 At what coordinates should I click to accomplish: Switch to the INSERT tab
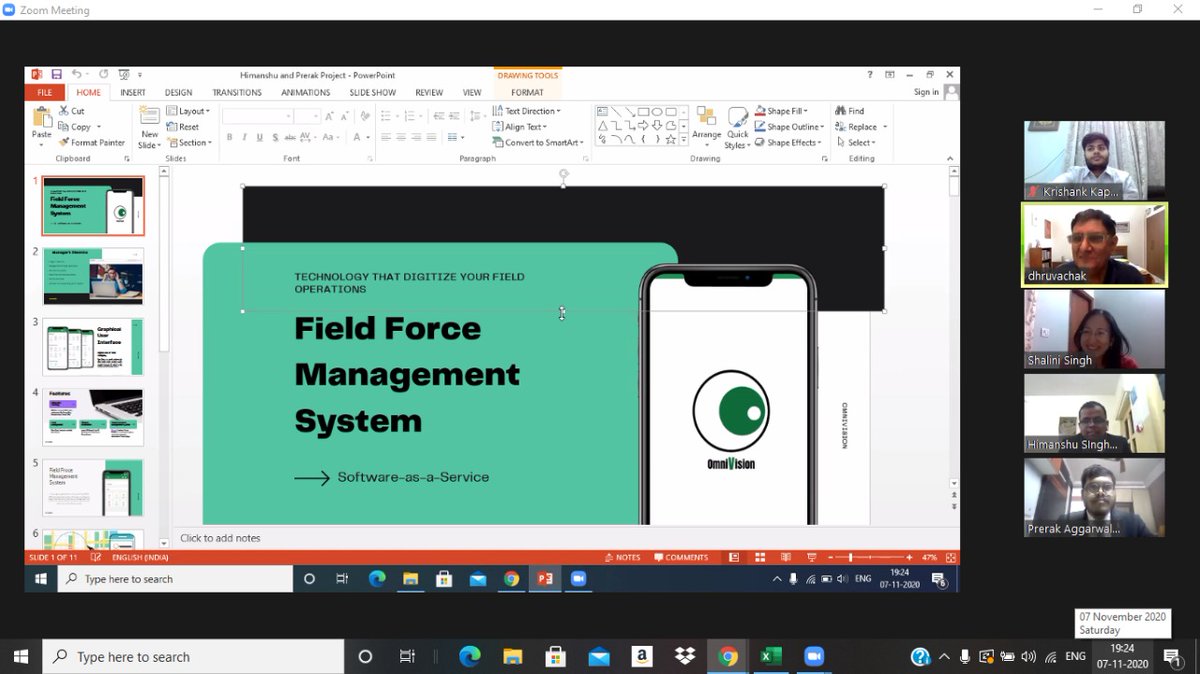click(133, 92)
